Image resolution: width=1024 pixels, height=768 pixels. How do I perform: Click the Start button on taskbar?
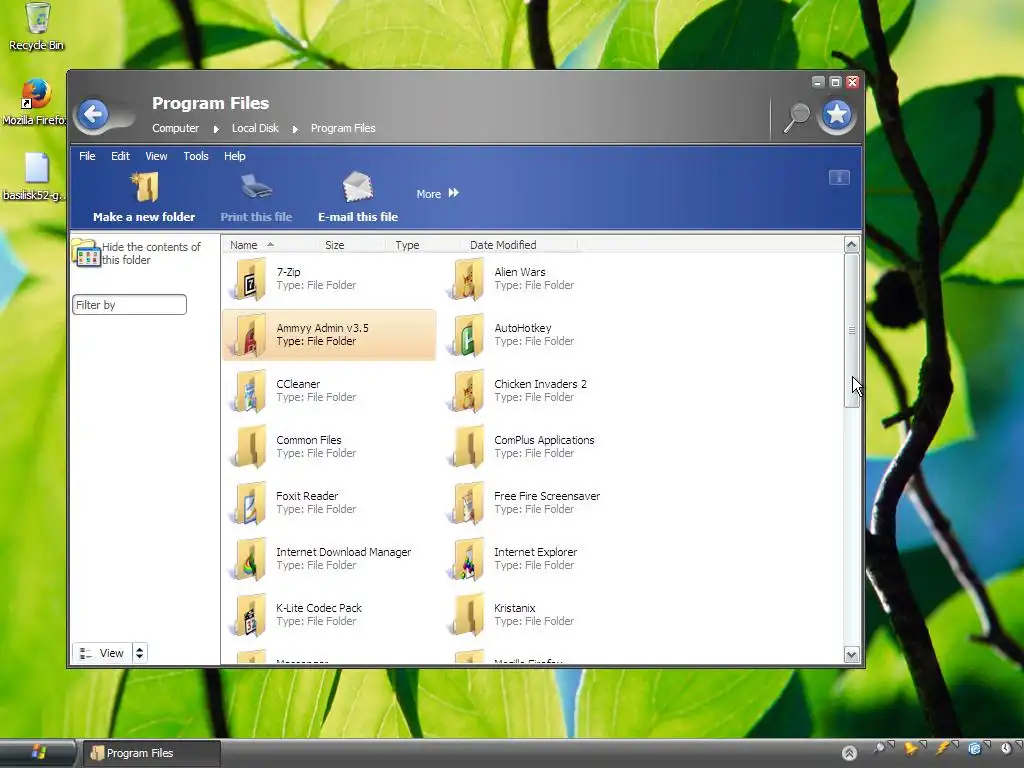[x=38, y=753]
